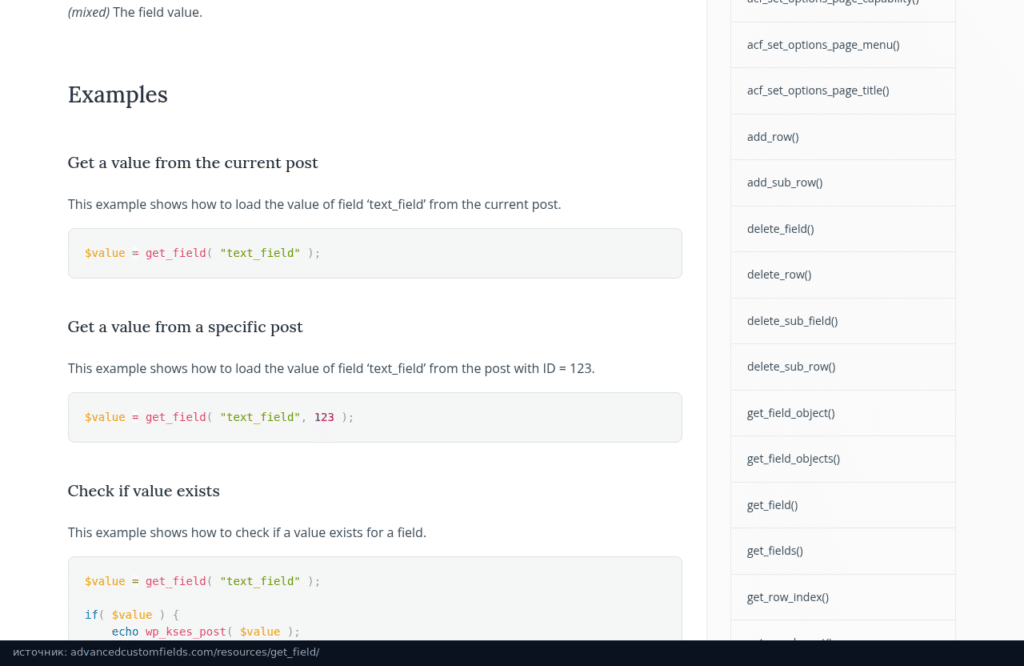Click the 'Check if value exists' heading

click(x=144, y=491)
